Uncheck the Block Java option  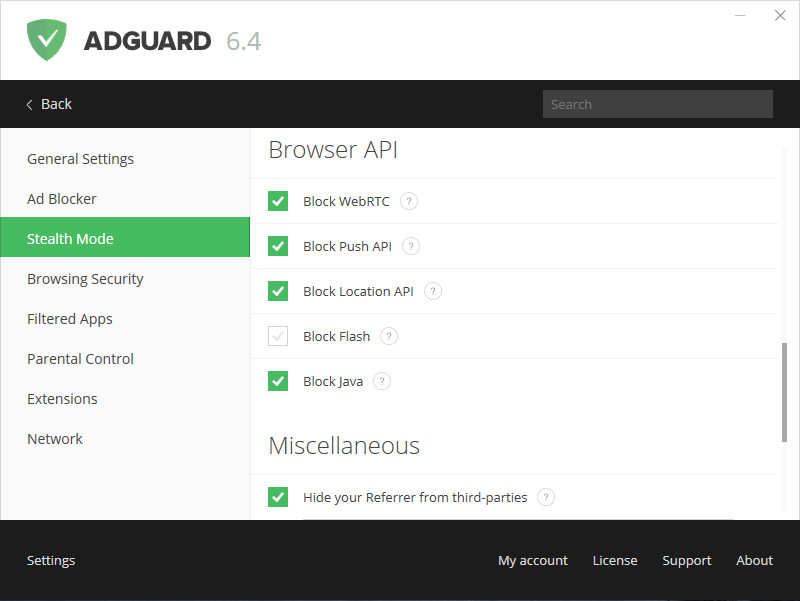pos(278,381)
